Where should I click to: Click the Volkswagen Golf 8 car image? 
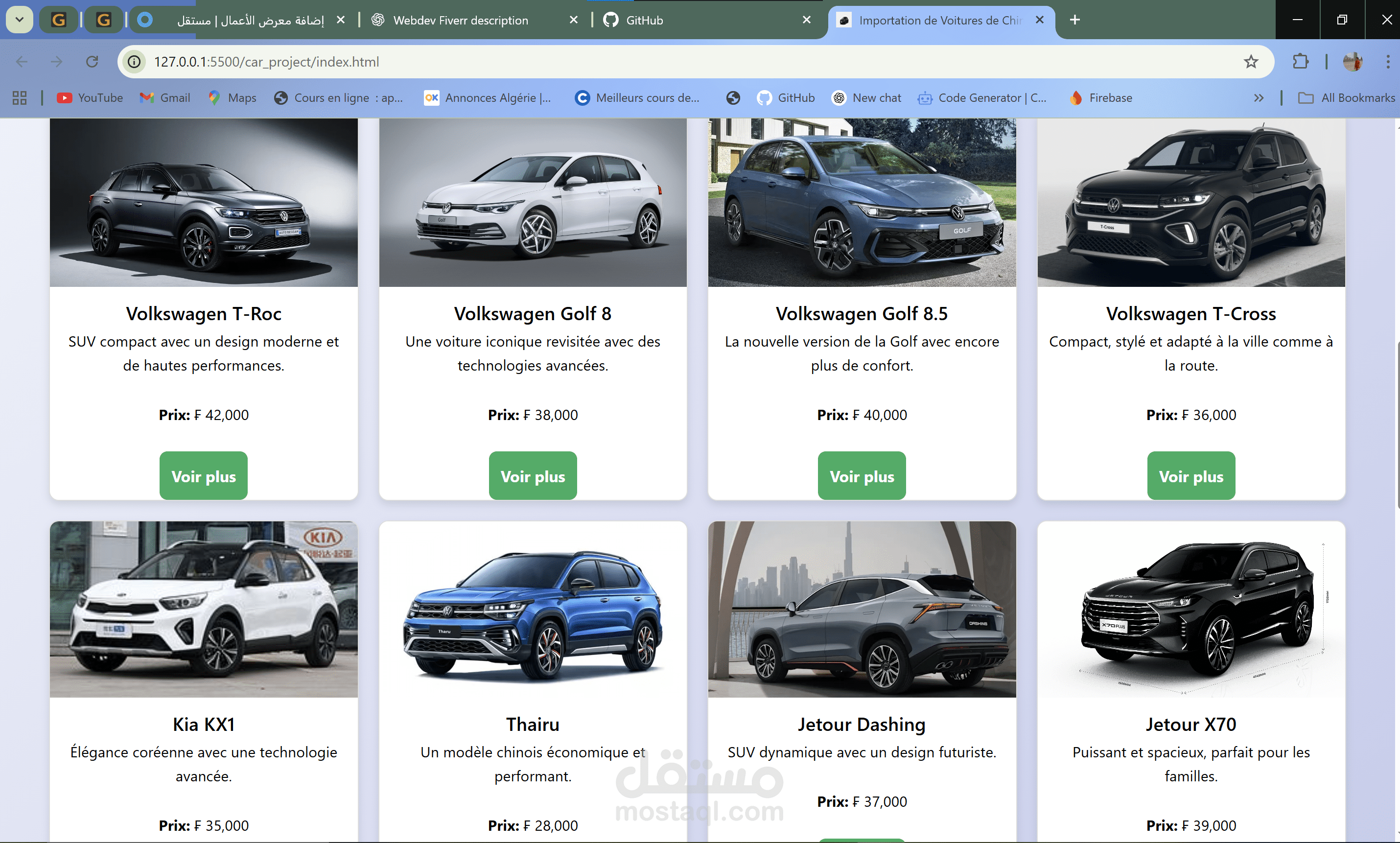coord(533,203)
